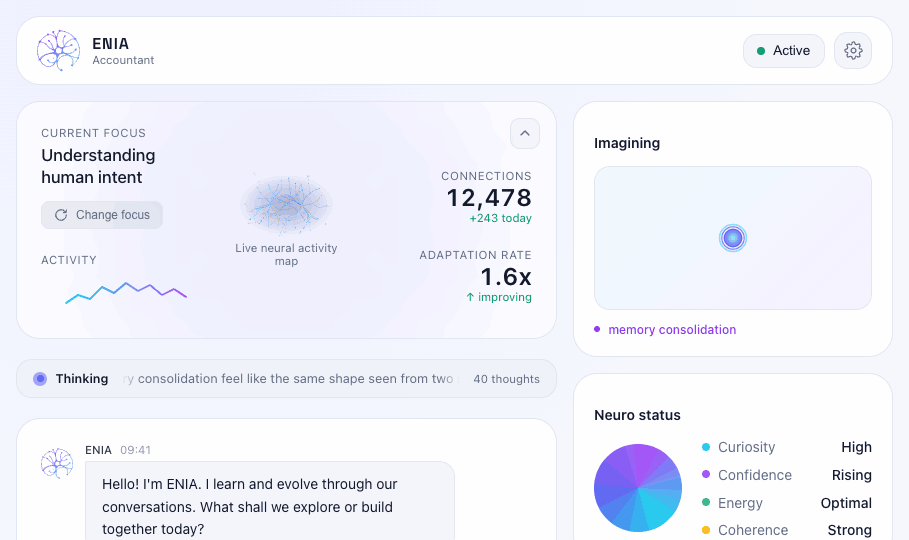Click the activity sparkline chart

[126, 293]
